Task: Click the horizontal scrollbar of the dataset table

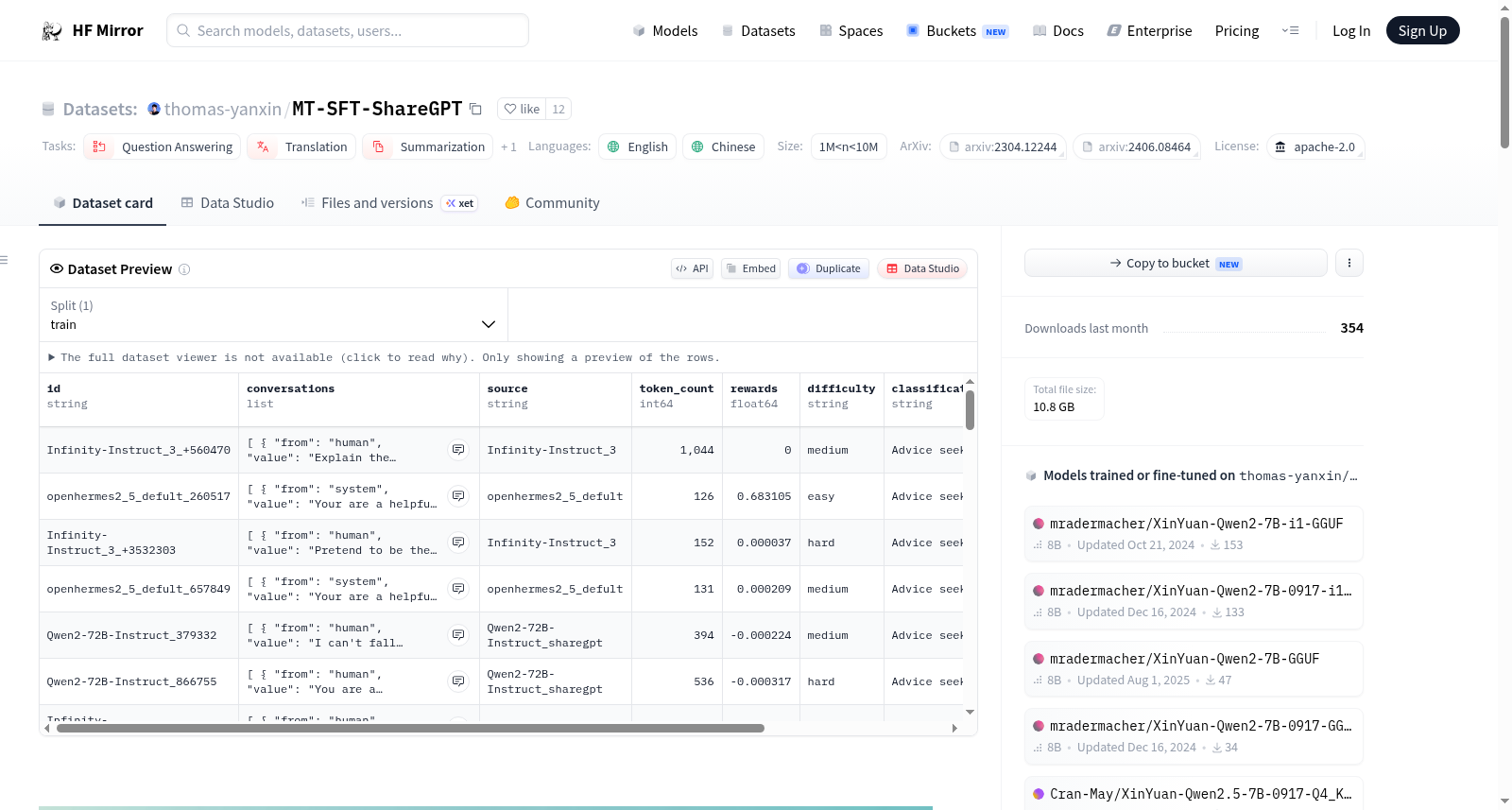Action: point(410,729)
